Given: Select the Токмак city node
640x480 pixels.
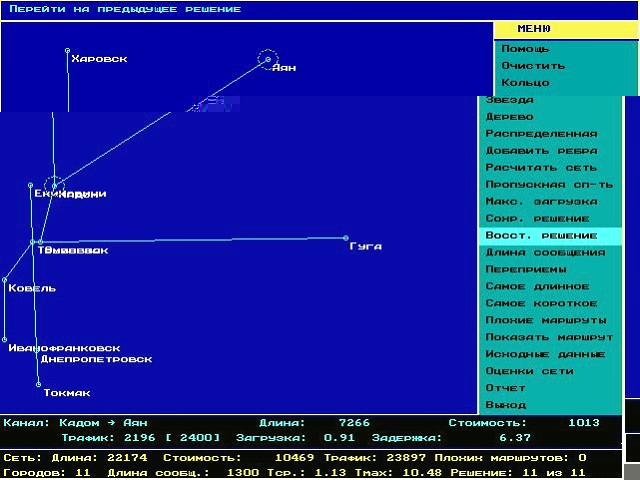Looking at the screenshot, I should (x=38, y=384).
